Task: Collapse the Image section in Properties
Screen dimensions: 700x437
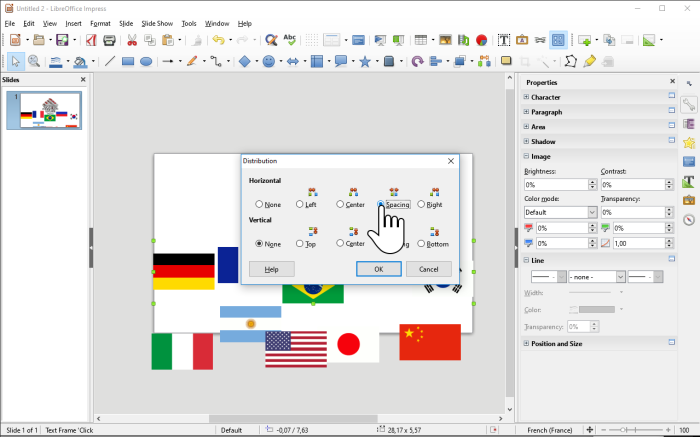Action: [526, 156]
